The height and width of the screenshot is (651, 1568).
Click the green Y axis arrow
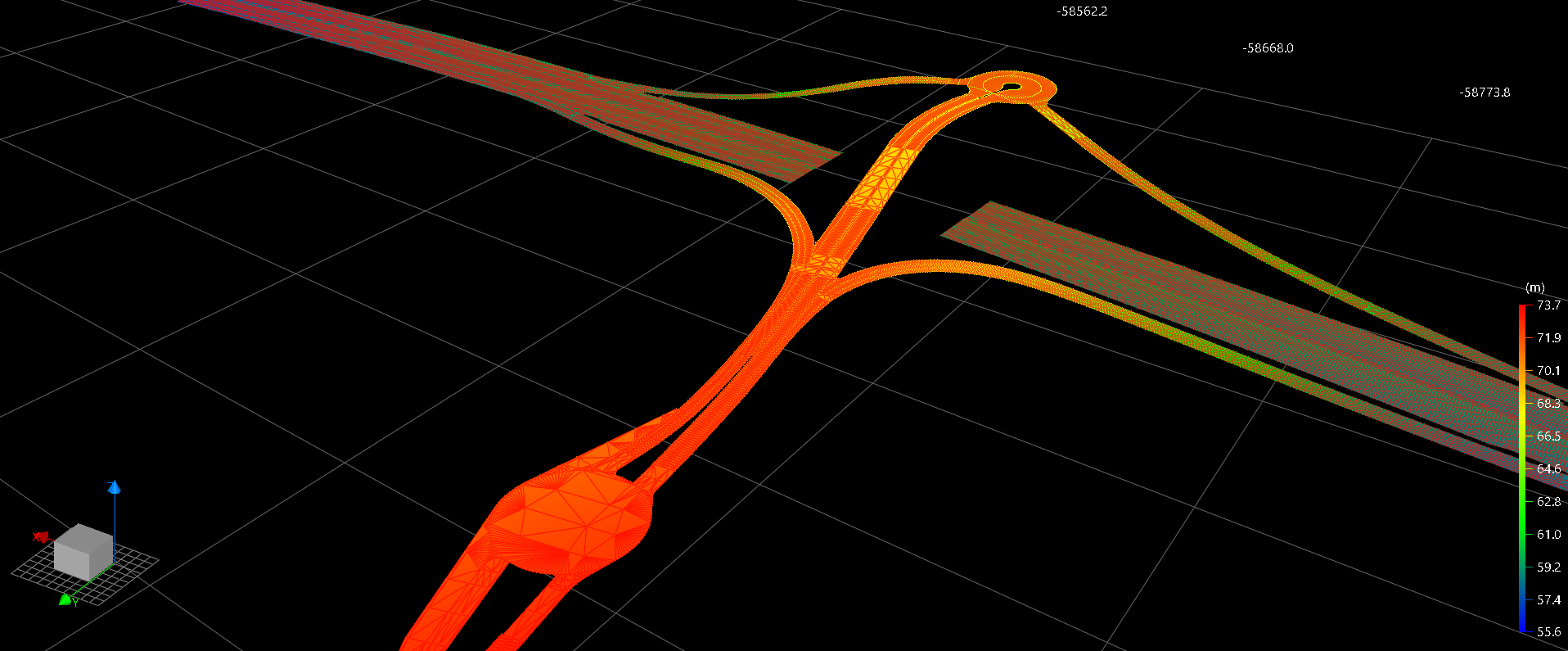tap(65, 600)
